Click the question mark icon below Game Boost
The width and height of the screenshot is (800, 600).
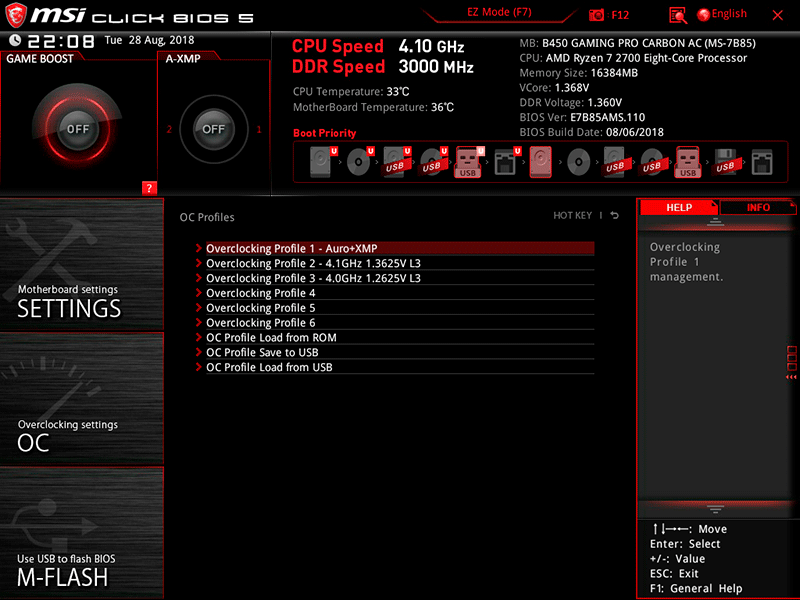[x=149, y=188]
